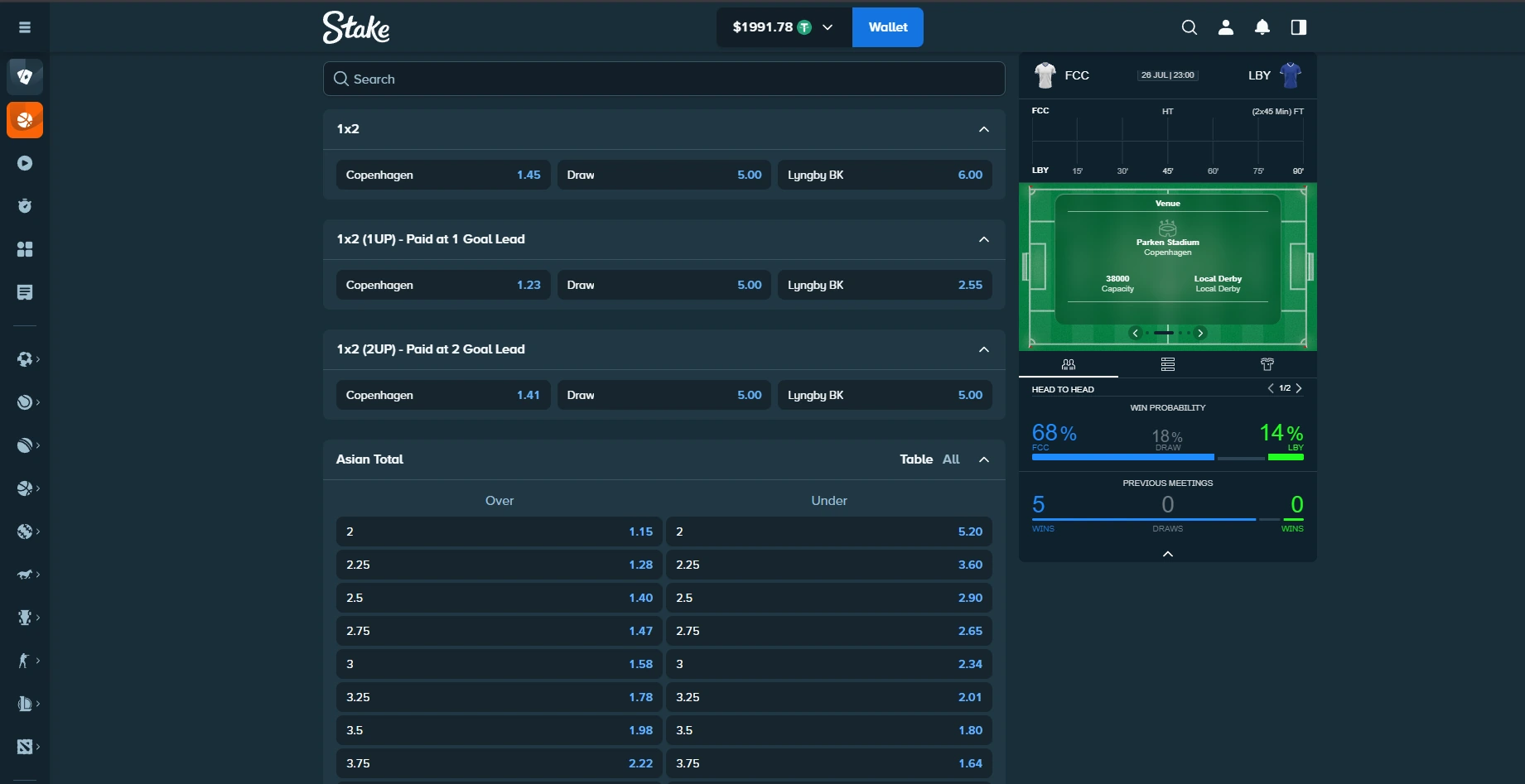Select the orange Sports basketball icon
This screenshot has height=784, width=1525.
25,120
